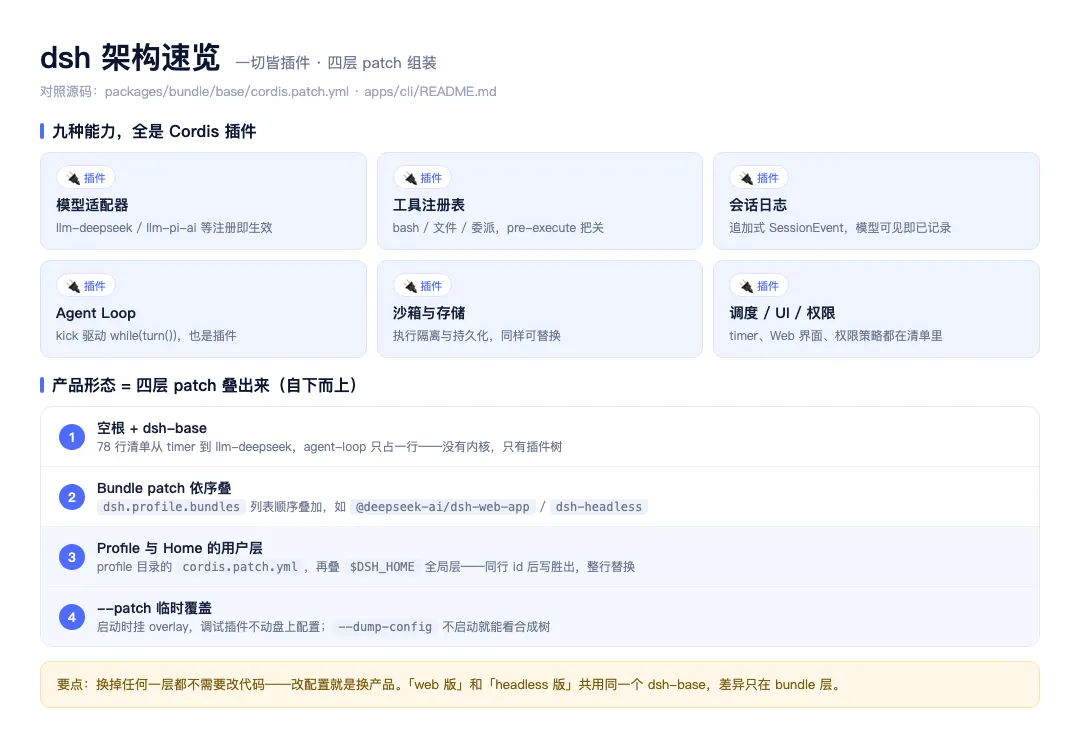
Task: Click the 插件 badge label on 模型适配器 card
Action: click(x=94, y=178)
